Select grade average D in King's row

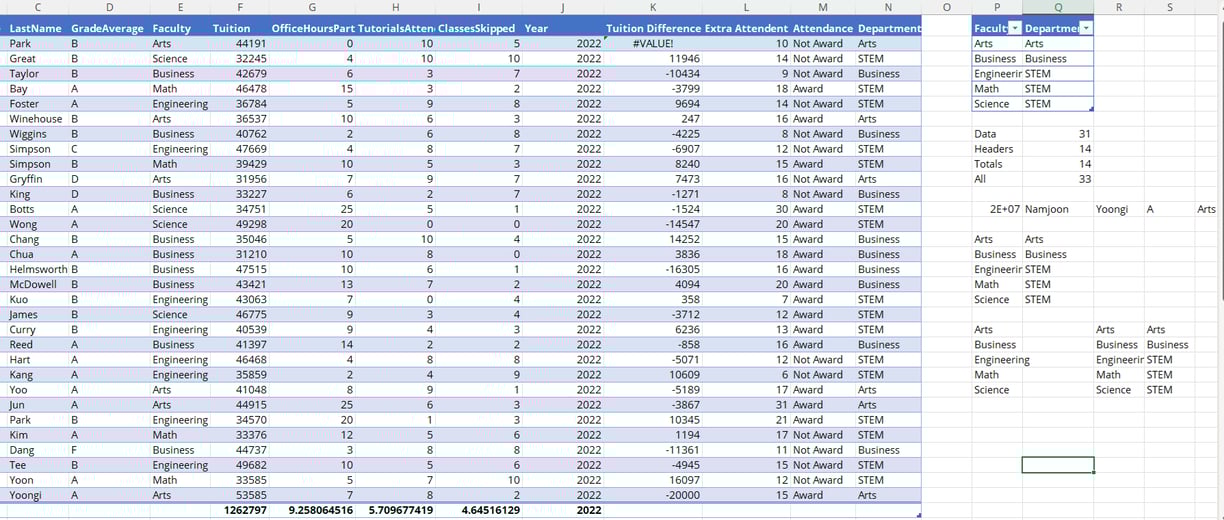pyautogui.click(x=109, y=194)
